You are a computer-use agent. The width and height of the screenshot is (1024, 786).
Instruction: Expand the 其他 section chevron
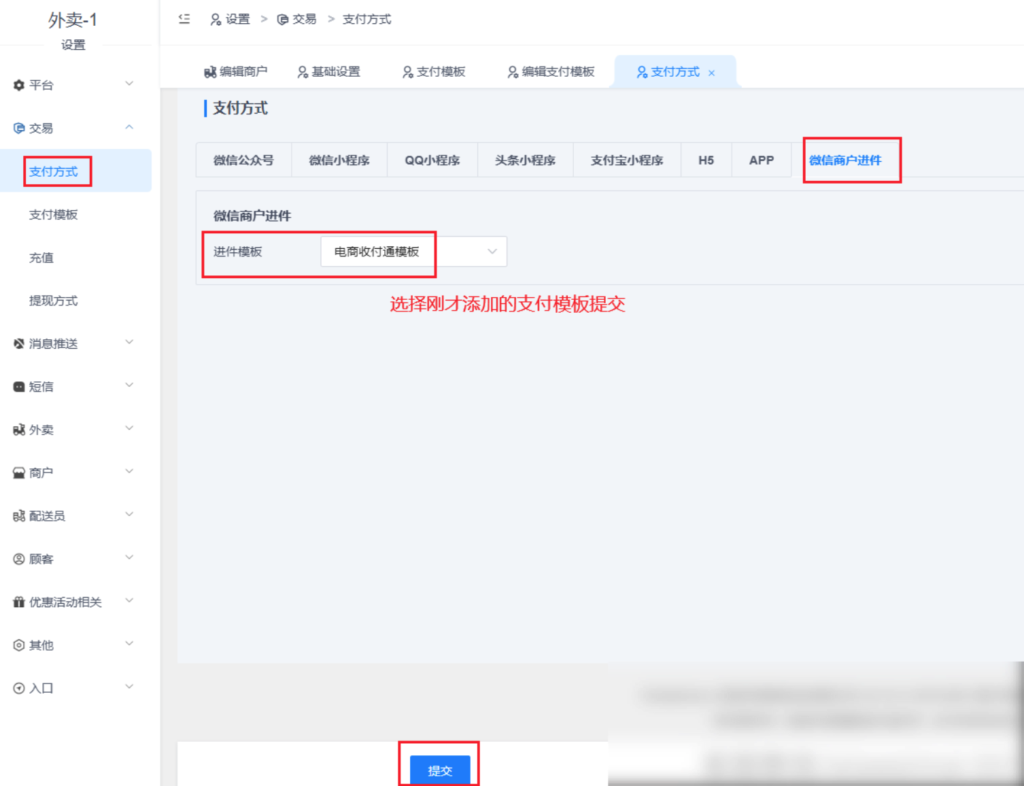point(128,645)
